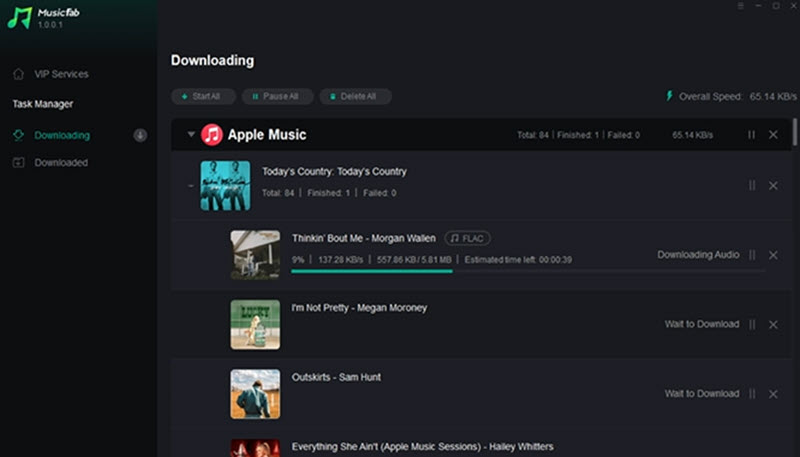Cancel the Thinkin' Bout Me download

(773, 255)
